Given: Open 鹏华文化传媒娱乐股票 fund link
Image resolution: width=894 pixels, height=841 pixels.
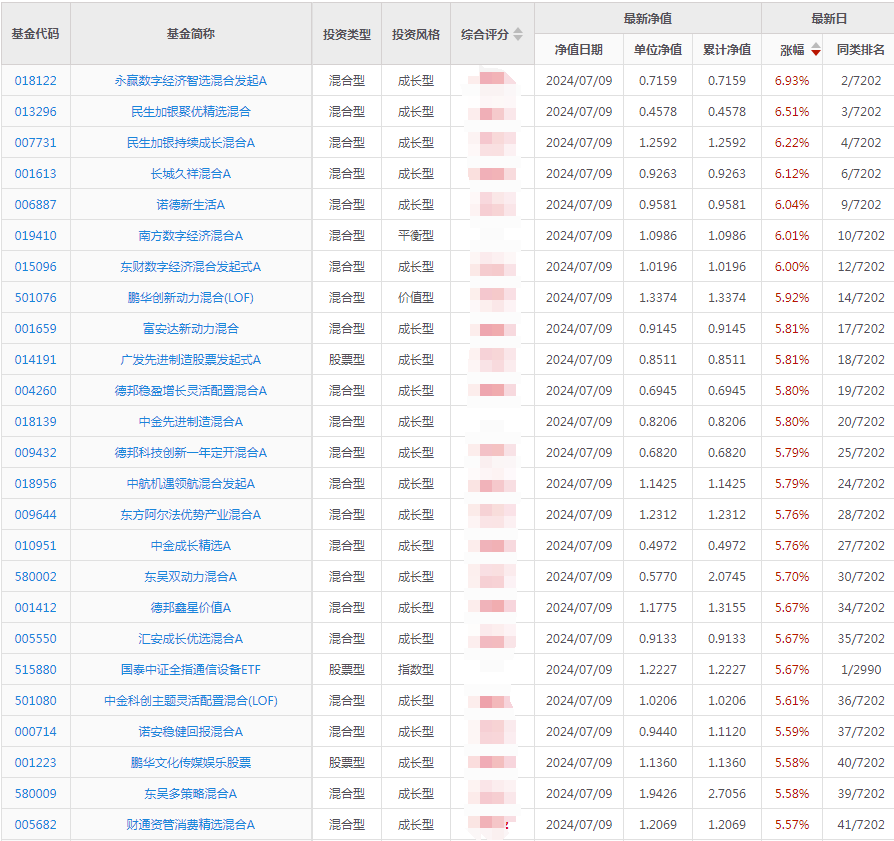Looking at the screenshot, I should (190, 762).
